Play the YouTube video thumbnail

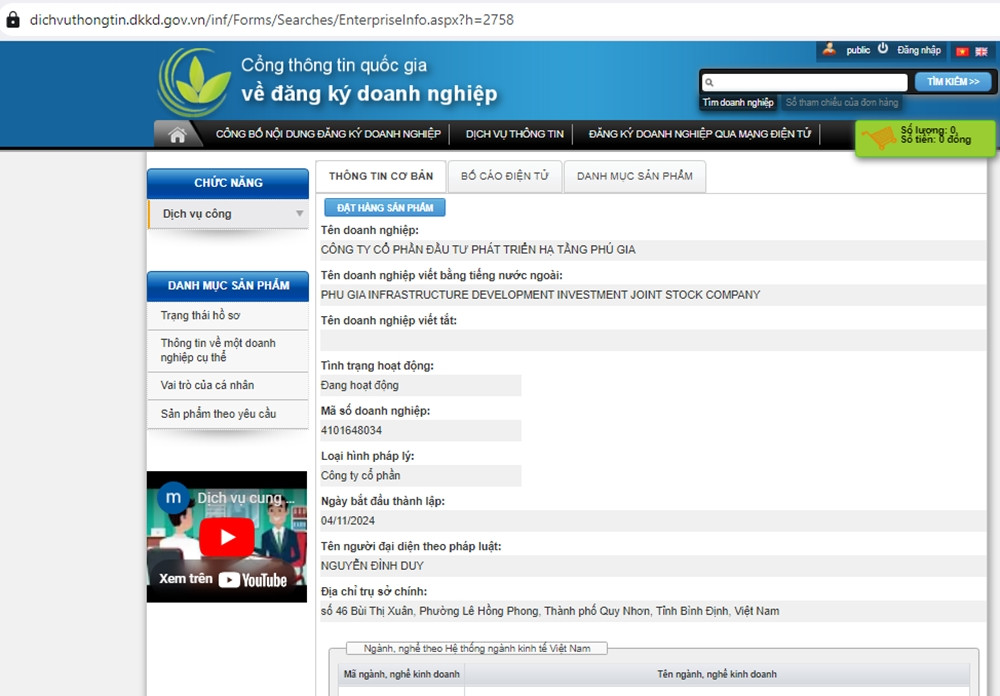click(226, 537)
